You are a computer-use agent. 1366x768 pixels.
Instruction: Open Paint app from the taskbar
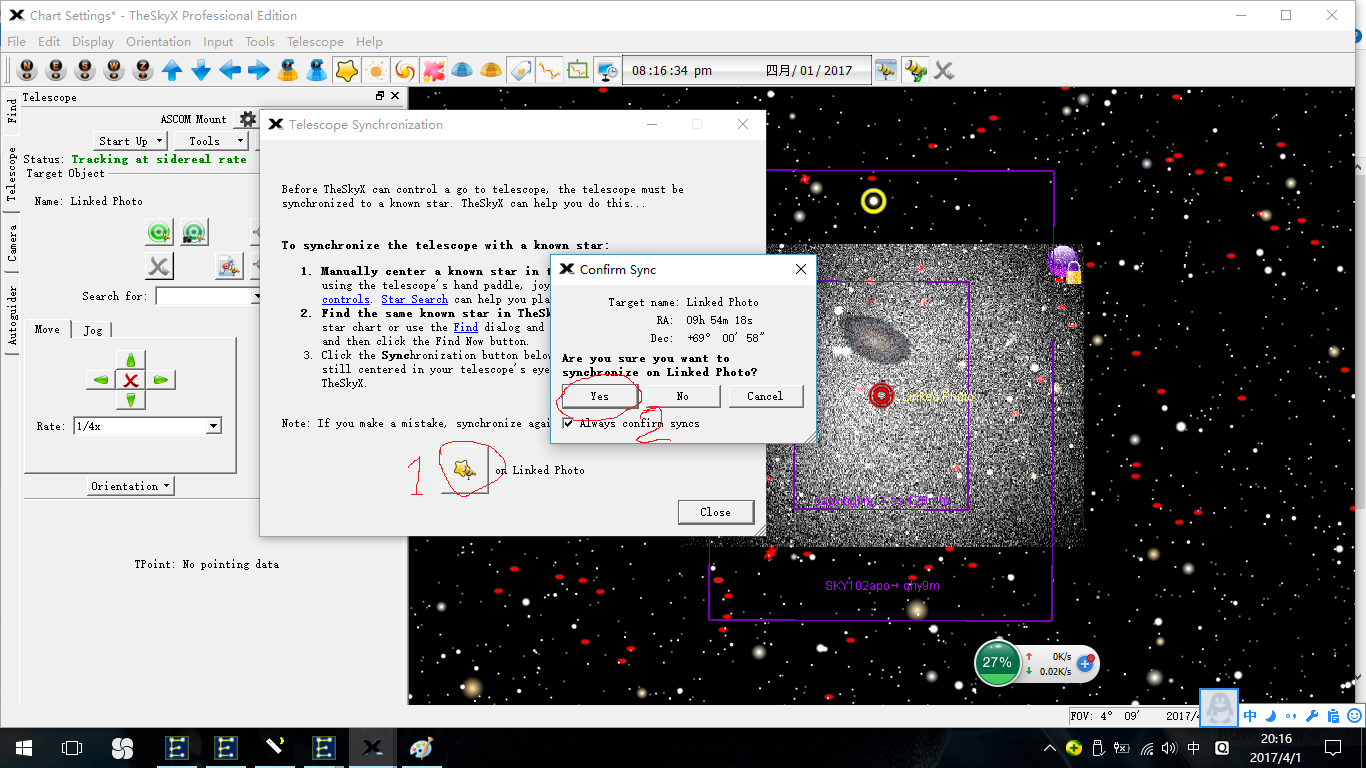(422, 747)
